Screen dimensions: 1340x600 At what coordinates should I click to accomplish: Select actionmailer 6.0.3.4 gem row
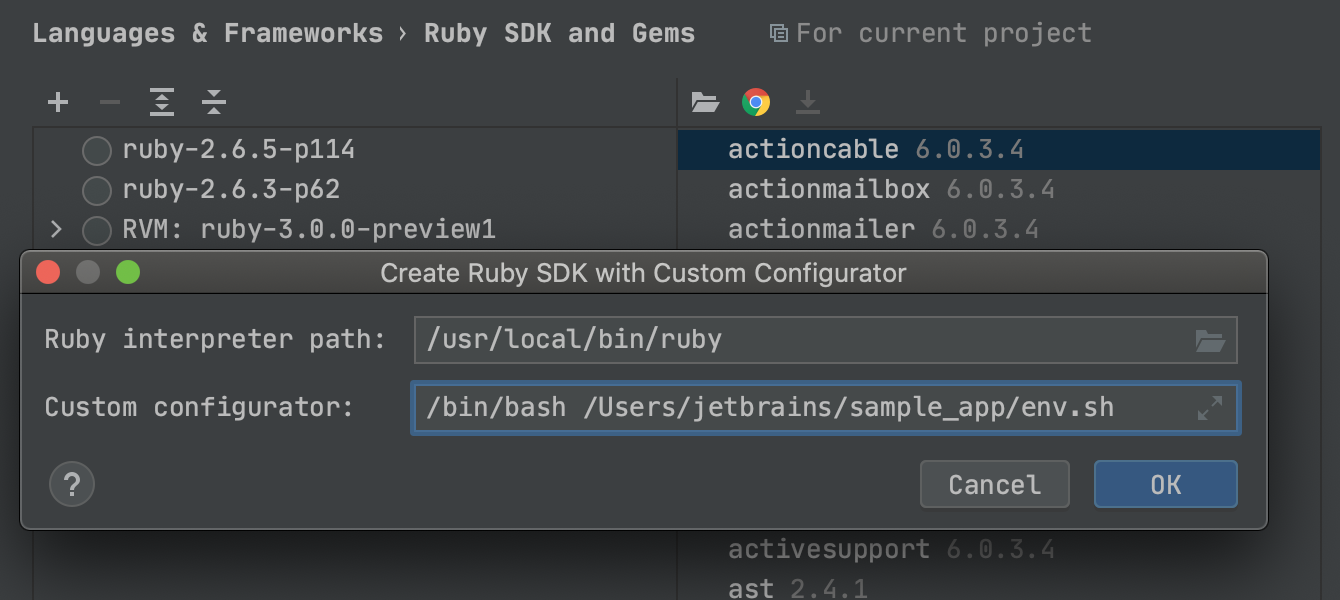pos(999,230)
